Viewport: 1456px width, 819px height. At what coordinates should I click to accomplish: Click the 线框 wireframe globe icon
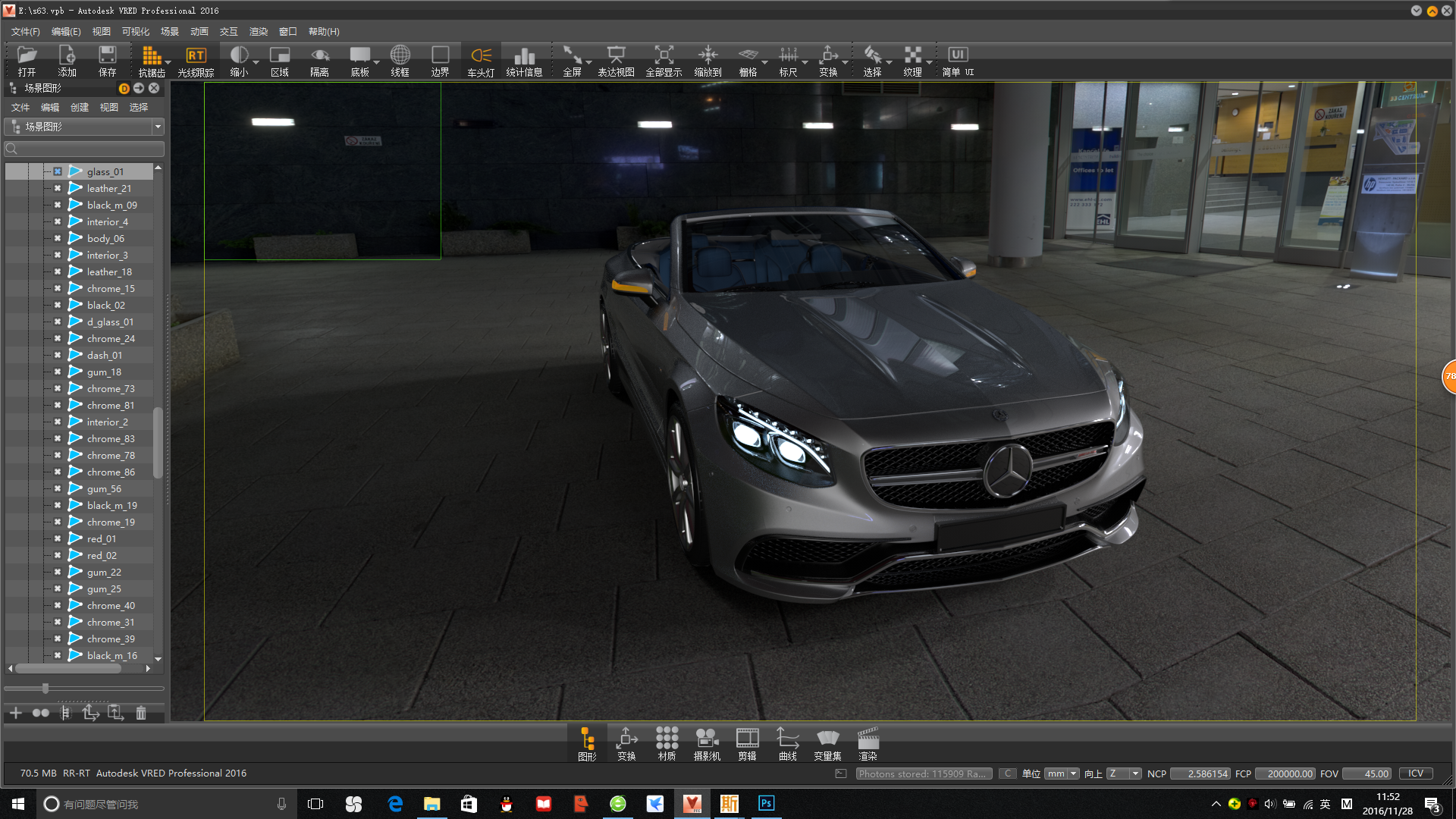pyautogui.click(x=400, y=56)
